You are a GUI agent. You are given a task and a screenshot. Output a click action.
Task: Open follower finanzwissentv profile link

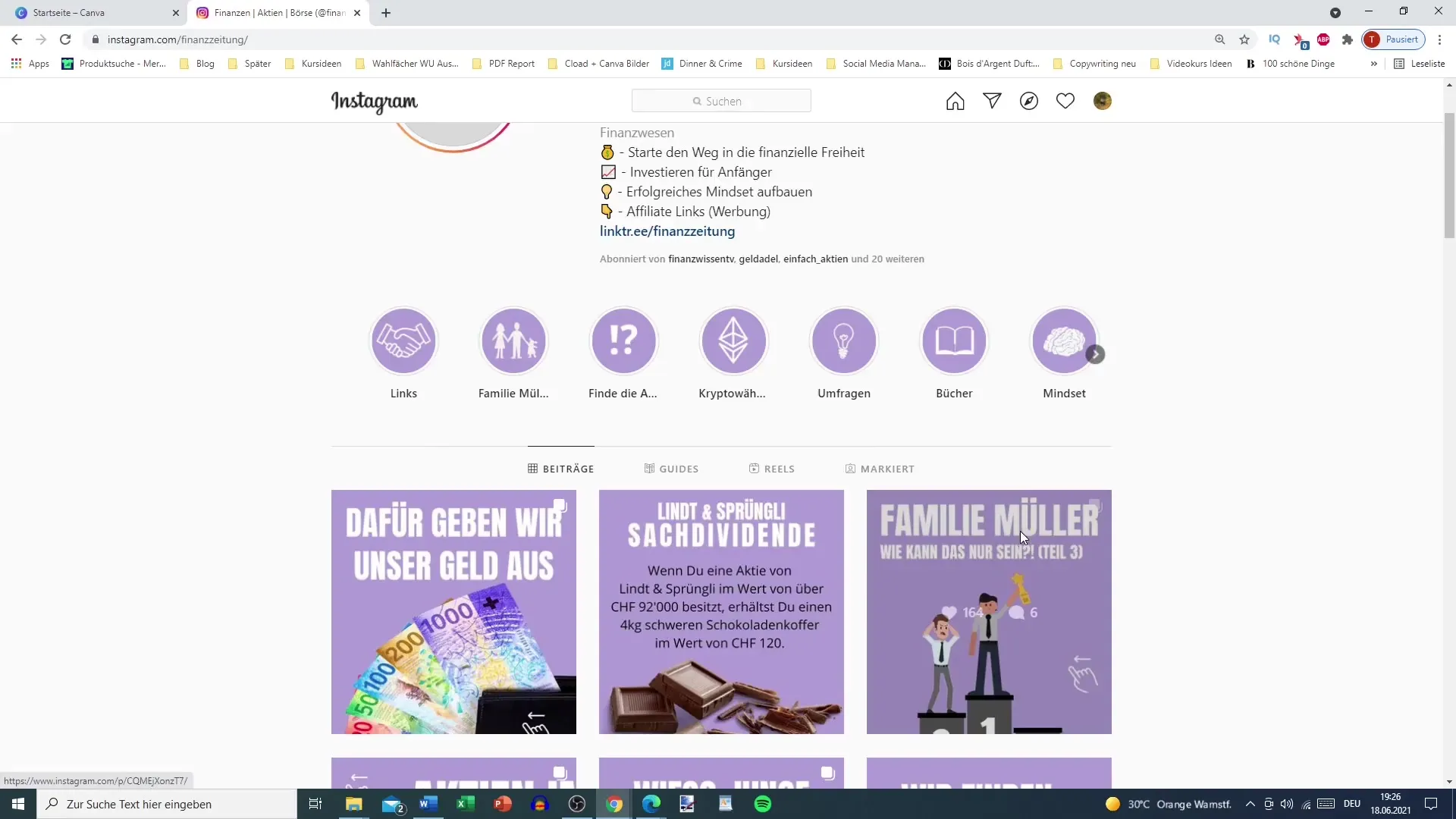click(x=701, y=259)
